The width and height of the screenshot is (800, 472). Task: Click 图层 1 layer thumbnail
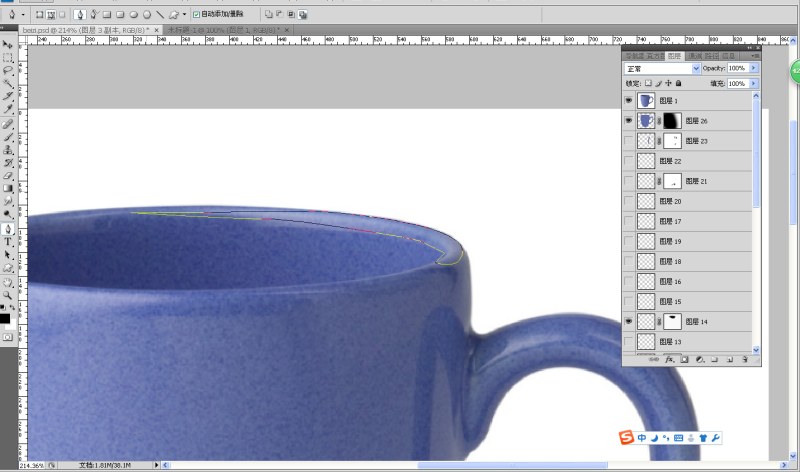pos(646,101)
